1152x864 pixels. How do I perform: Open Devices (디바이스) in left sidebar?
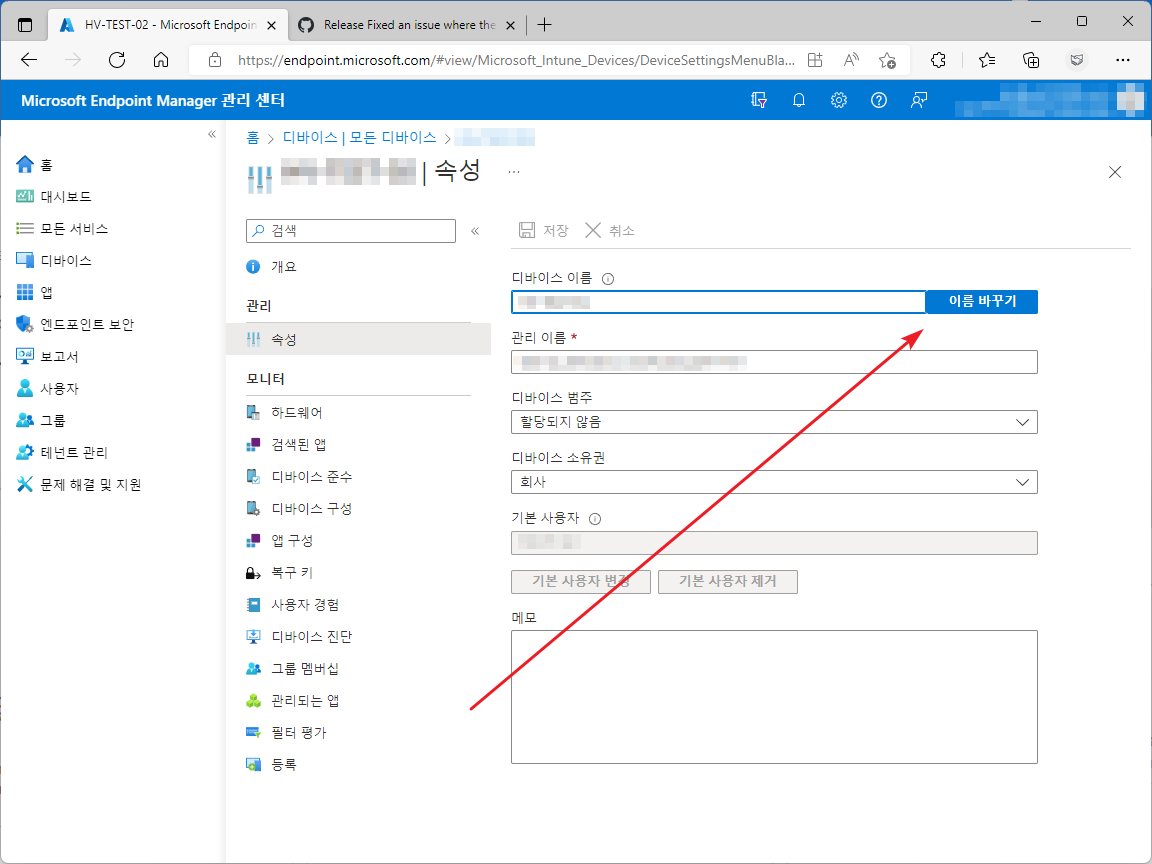[x=54, y=260]
